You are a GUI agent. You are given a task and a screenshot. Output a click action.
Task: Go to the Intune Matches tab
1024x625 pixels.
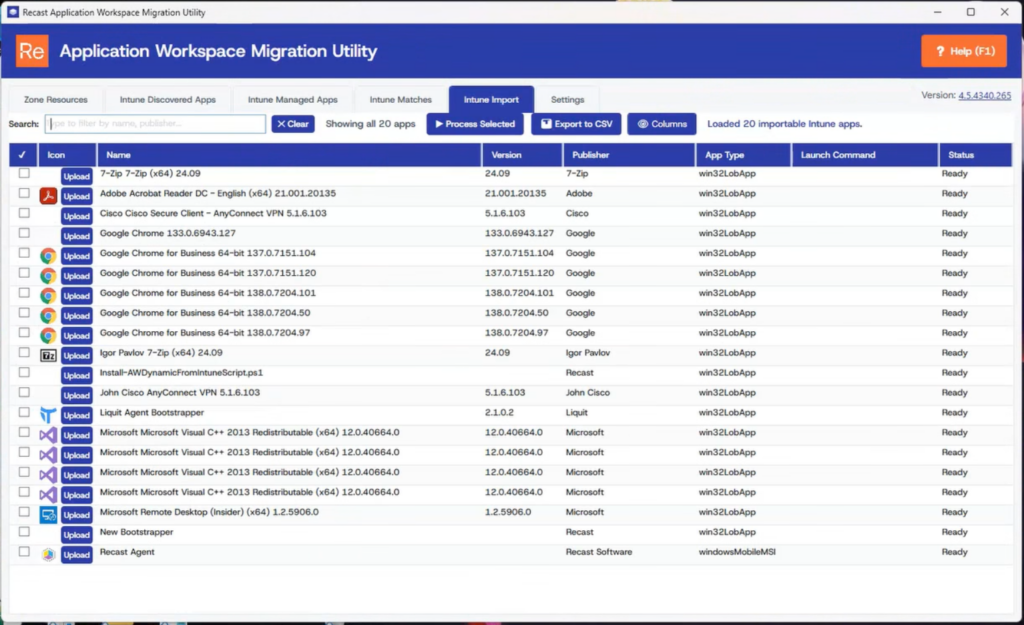(400, 99)
